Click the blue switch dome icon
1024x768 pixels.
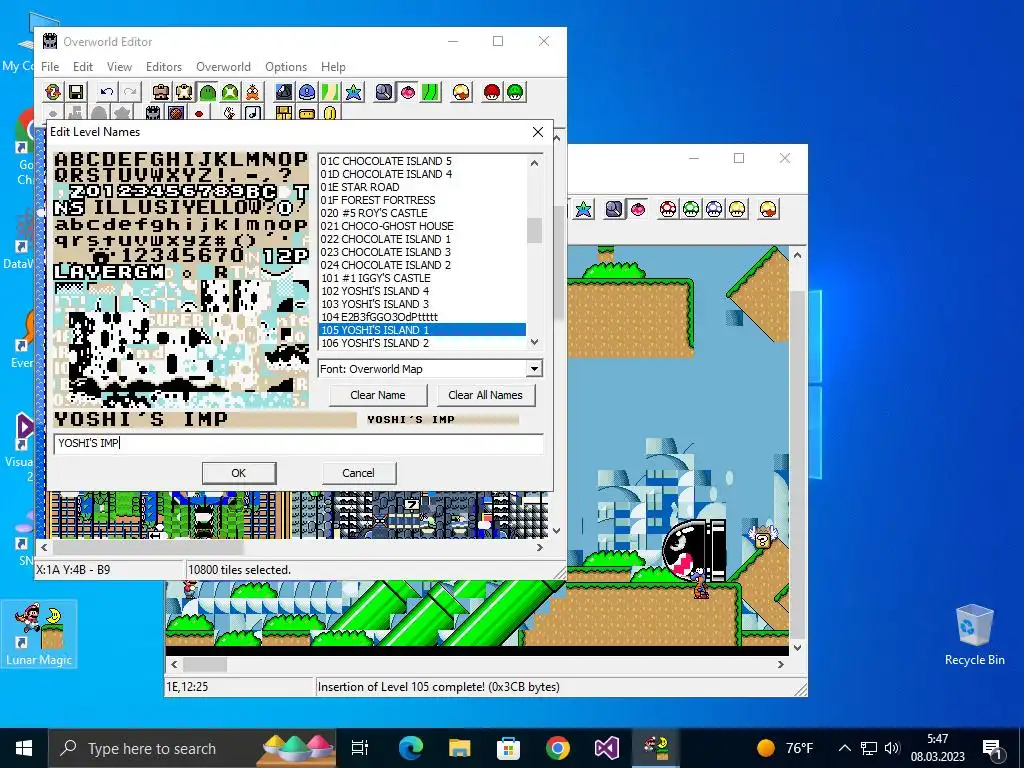[x=307, y=92]
